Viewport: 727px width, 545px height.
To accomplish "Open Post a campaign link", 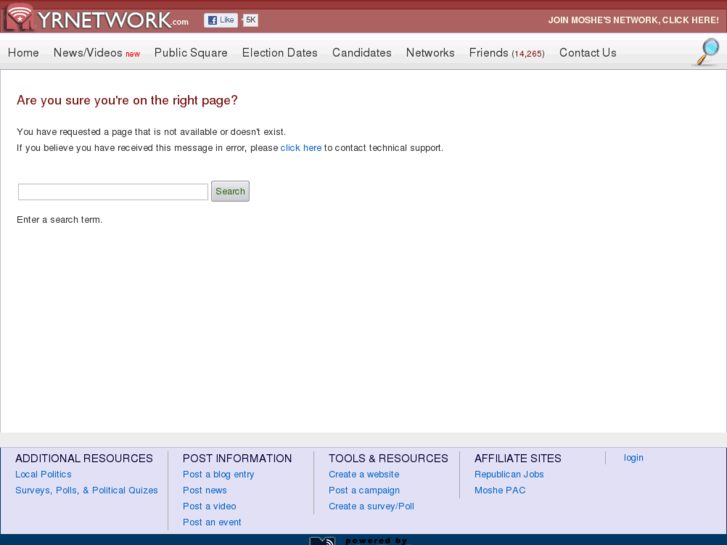I will tap(364, 490).
